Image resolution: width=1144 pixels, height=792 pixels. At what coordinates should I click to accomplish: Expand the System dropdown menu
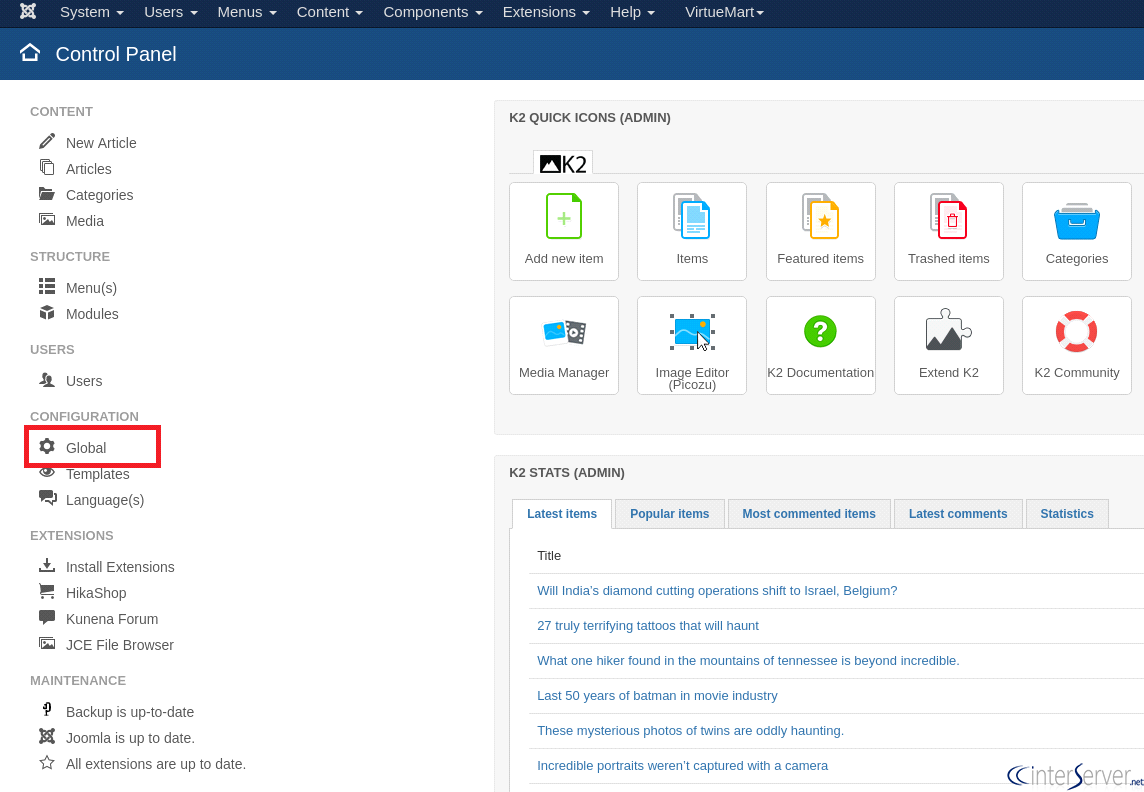(92, 12)
